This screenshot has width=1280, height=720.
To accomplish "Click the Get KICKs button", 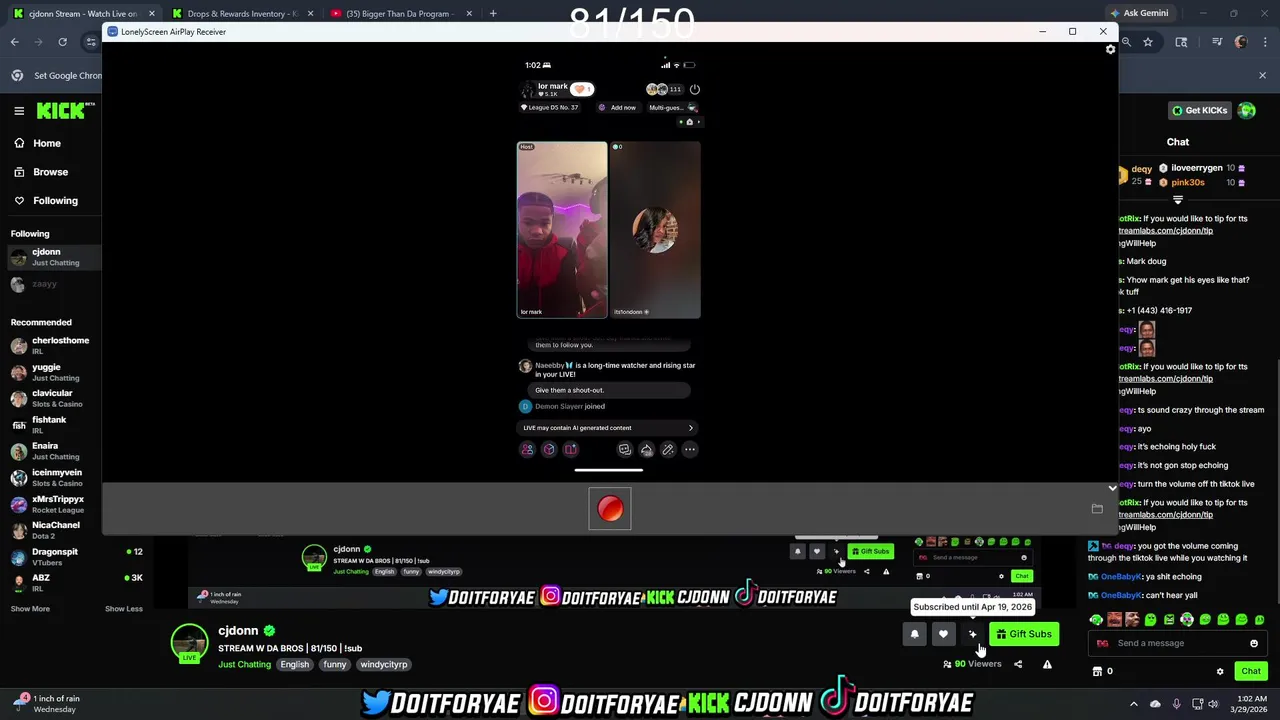I will click(1199, 110).
